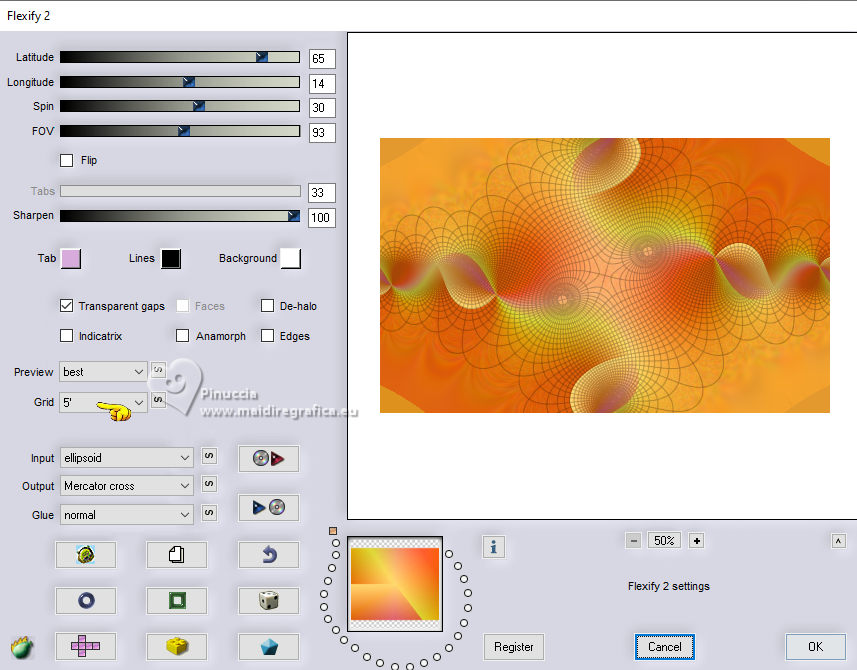
Task: Open the Grid dropdown set to 5'
Action: [103, 402]
